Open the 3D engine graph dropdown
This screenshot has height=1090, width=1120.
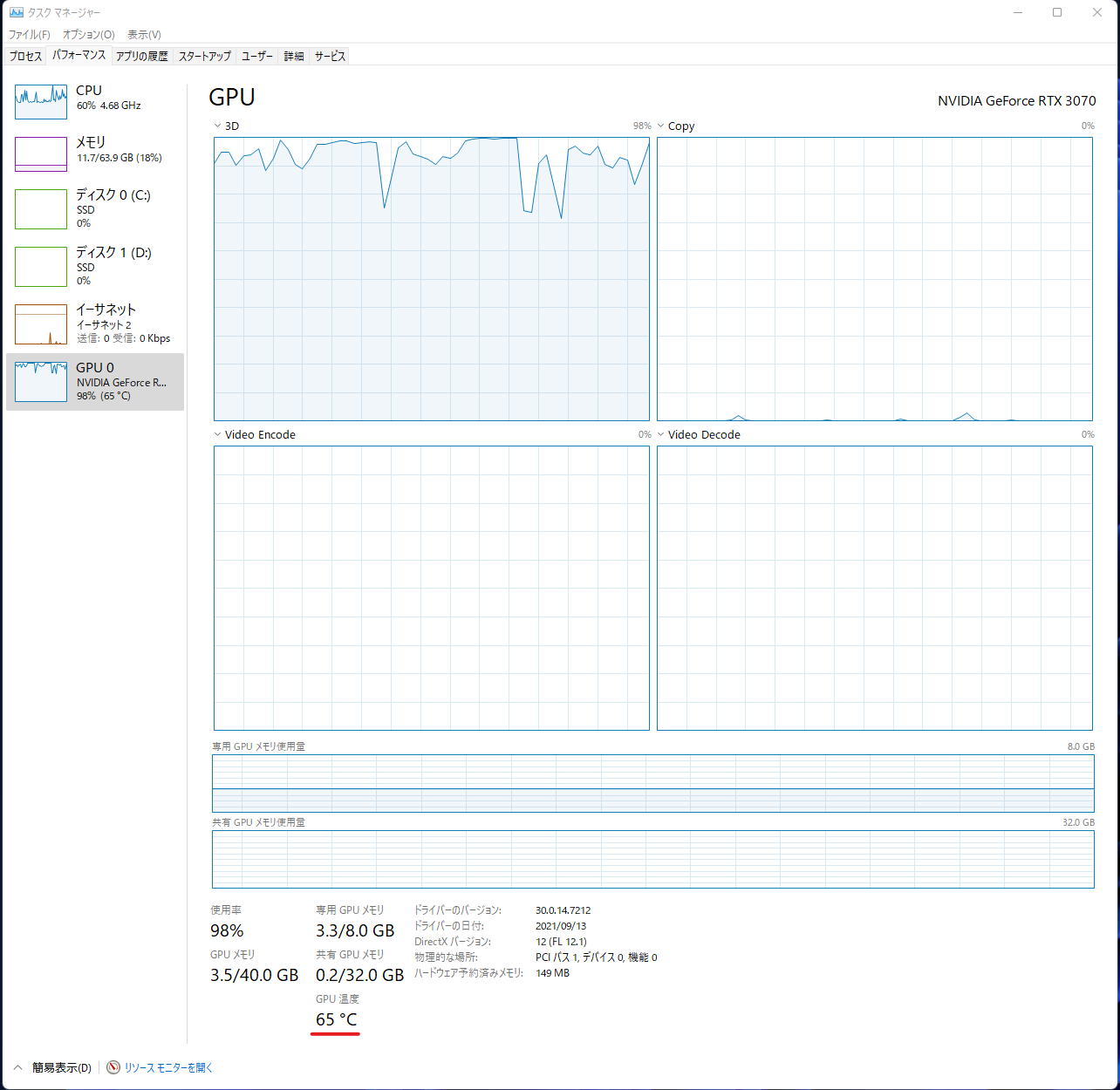[217, 126]
